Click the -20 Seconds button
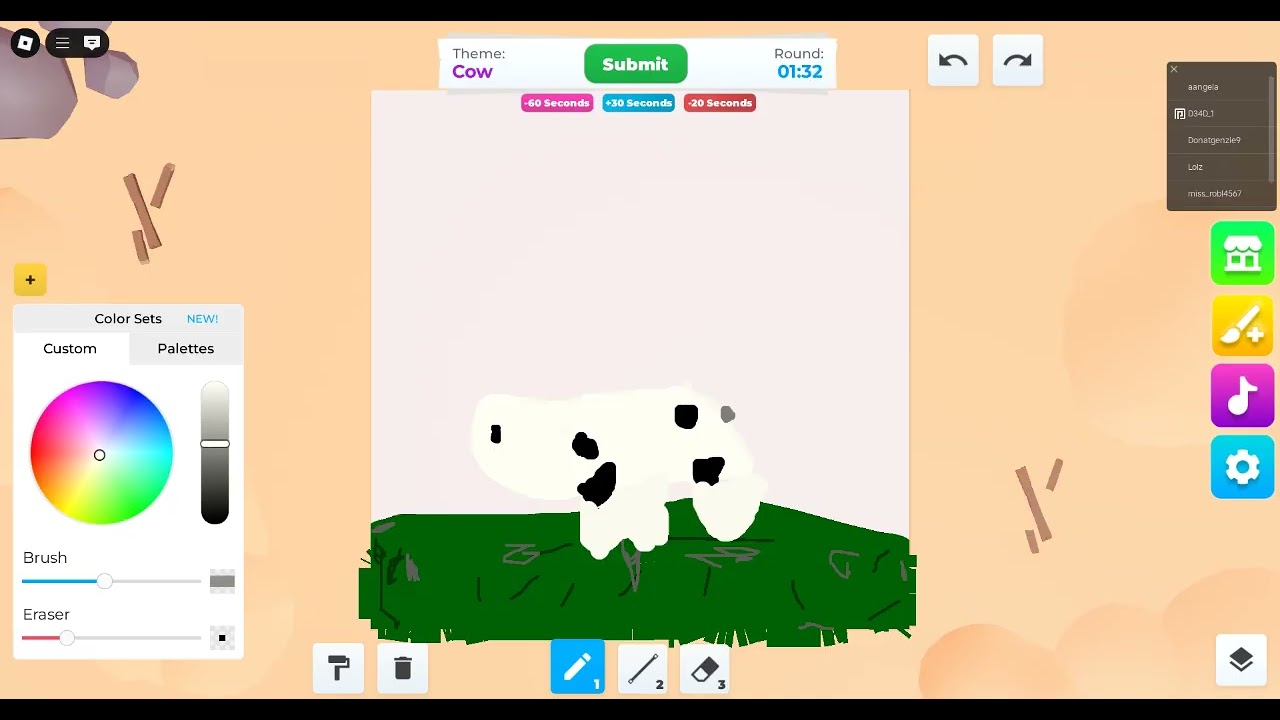The height and width of the screenshot is (720, 1280). 720,103
